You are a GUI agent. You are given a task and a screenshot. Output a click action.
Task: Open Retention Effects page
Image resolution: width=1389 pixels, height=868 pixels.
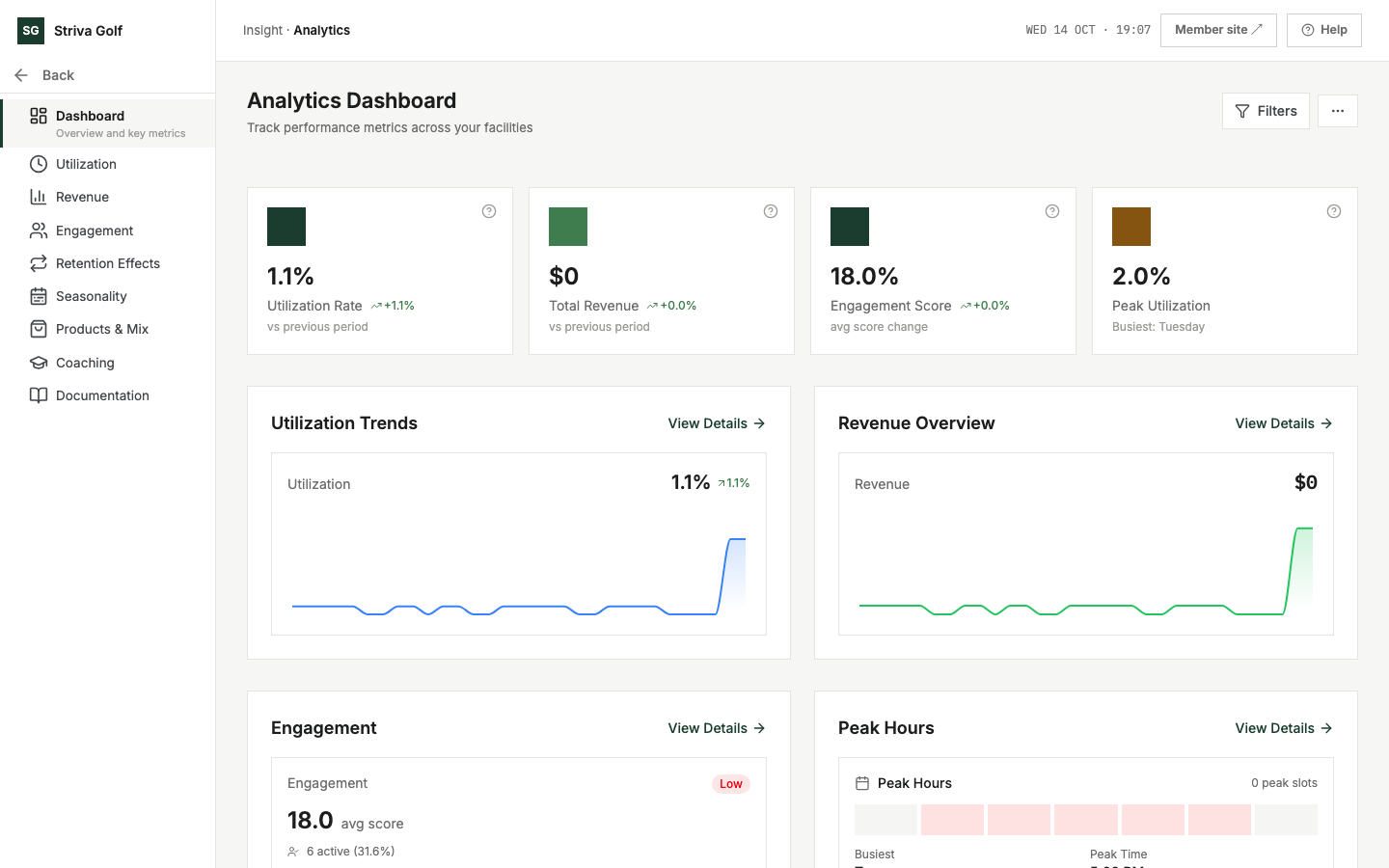click(108, 263)
